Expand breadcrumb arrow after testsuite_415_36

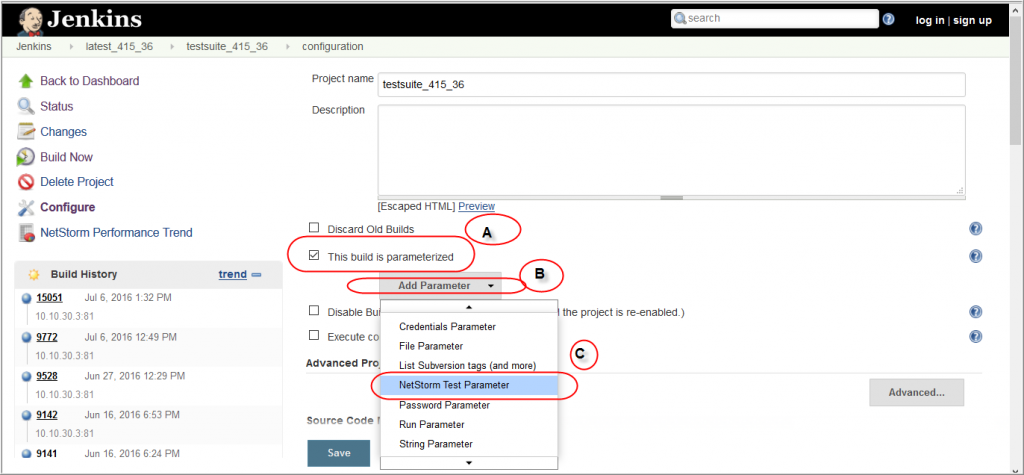point(287,47)
